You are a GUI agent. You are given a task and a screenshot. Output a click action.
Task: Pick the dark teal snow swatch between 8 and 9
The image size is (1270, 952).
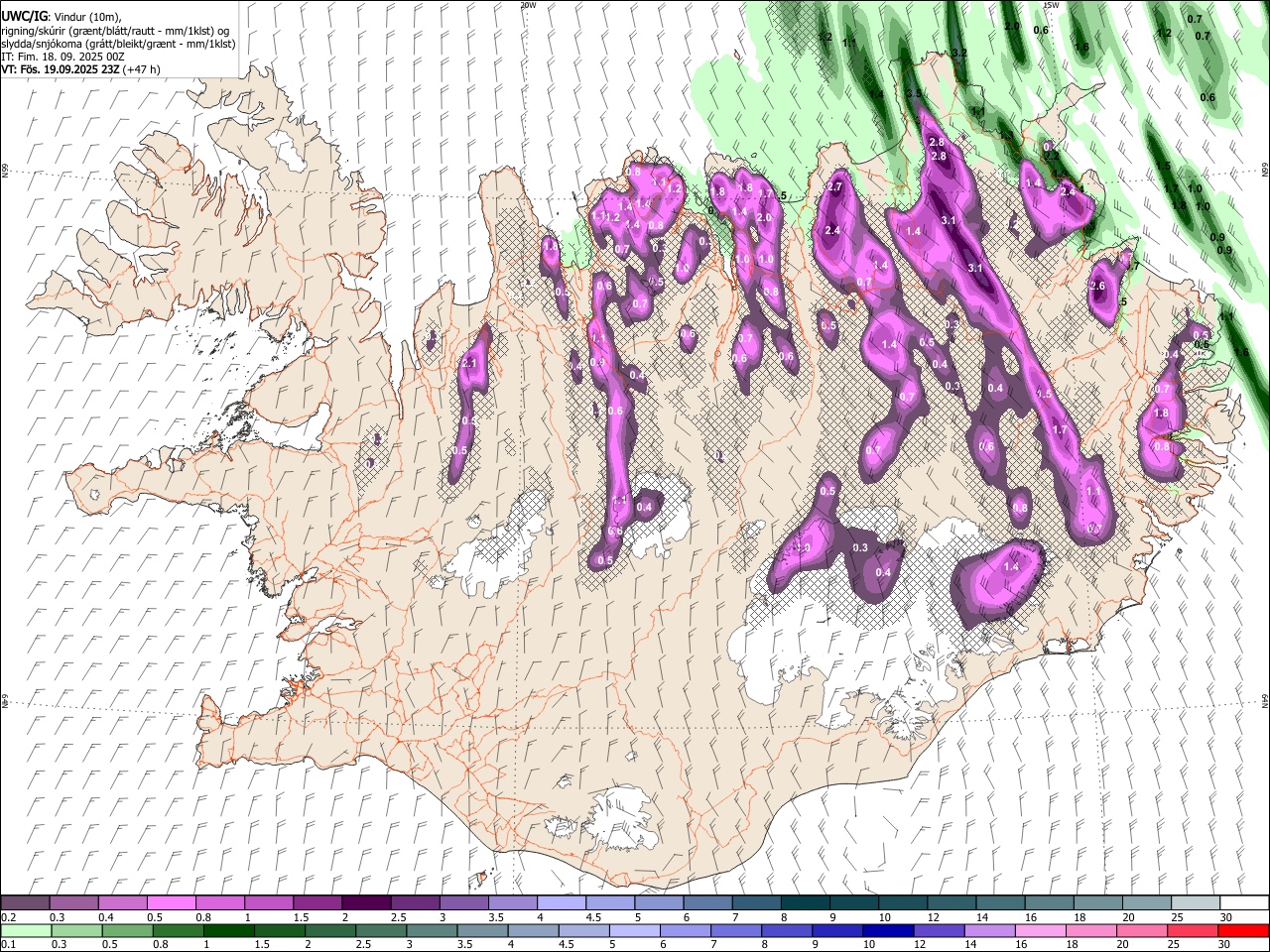pyautogui.click(x=804, y=902)
